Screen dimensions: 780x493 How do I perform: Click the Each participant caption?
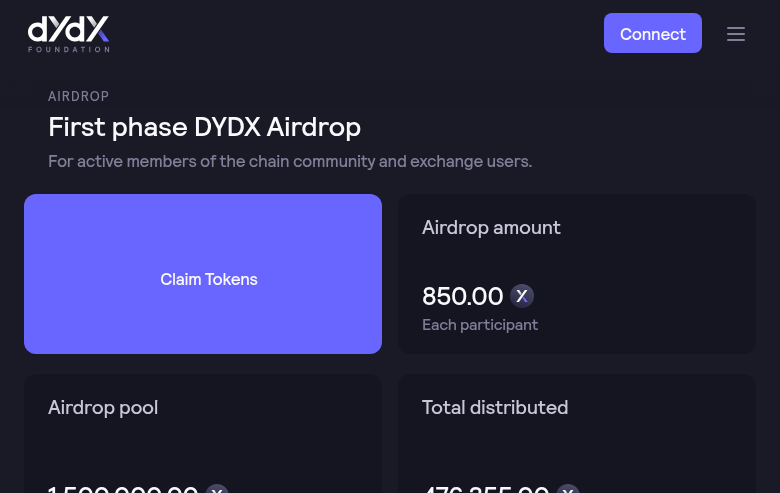tap(480, 324)
